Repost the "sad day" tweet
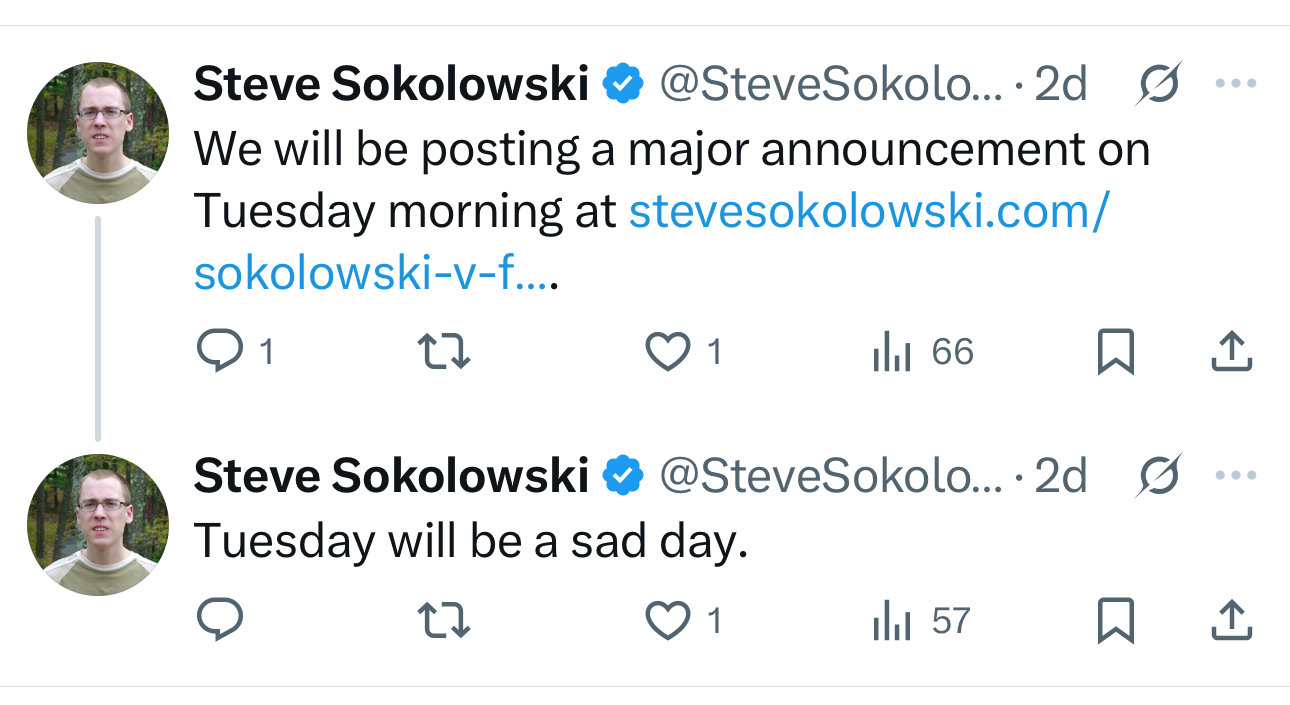The height and width of the screenshot is (705, 1290). [x=443, y=621]
